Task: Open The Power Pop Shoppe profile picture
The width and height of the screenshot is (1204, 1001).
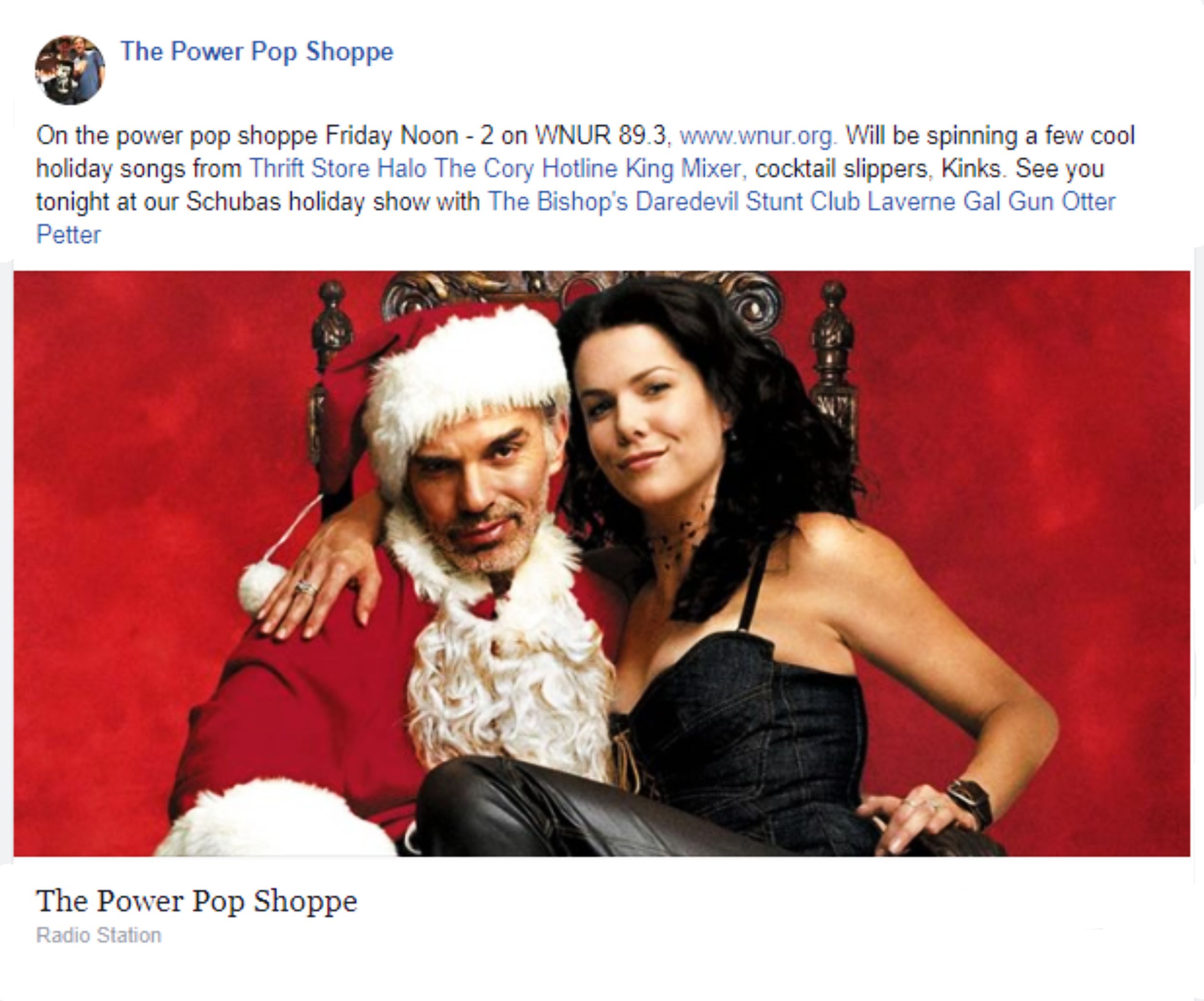Action: [x=70, y=69]
